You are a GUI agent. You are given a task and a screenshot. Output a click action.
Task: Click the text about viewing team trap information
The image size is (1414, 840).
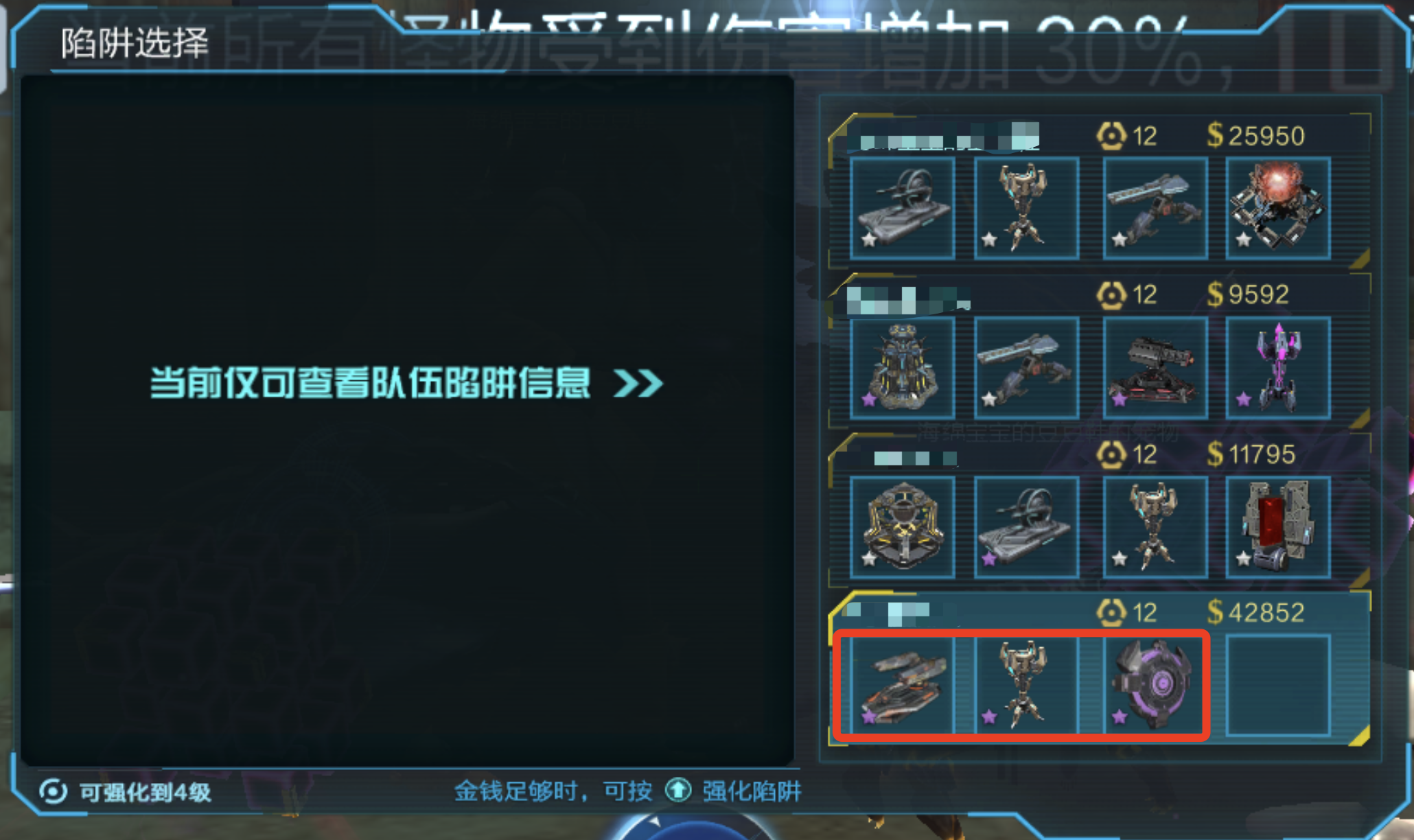click(371, 382)
